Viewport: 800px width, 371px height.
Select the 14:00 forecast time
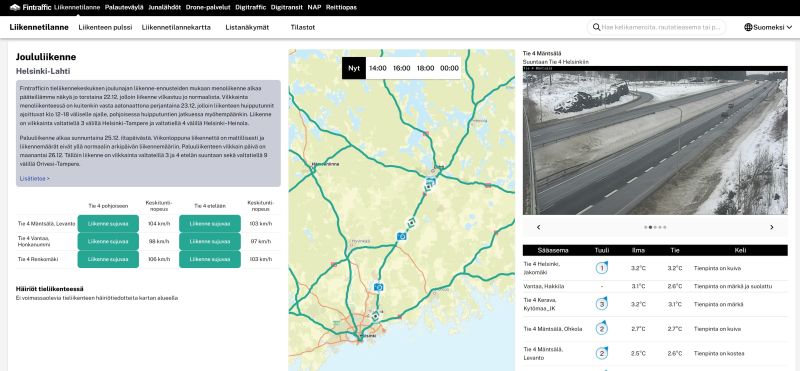(378, 68)
